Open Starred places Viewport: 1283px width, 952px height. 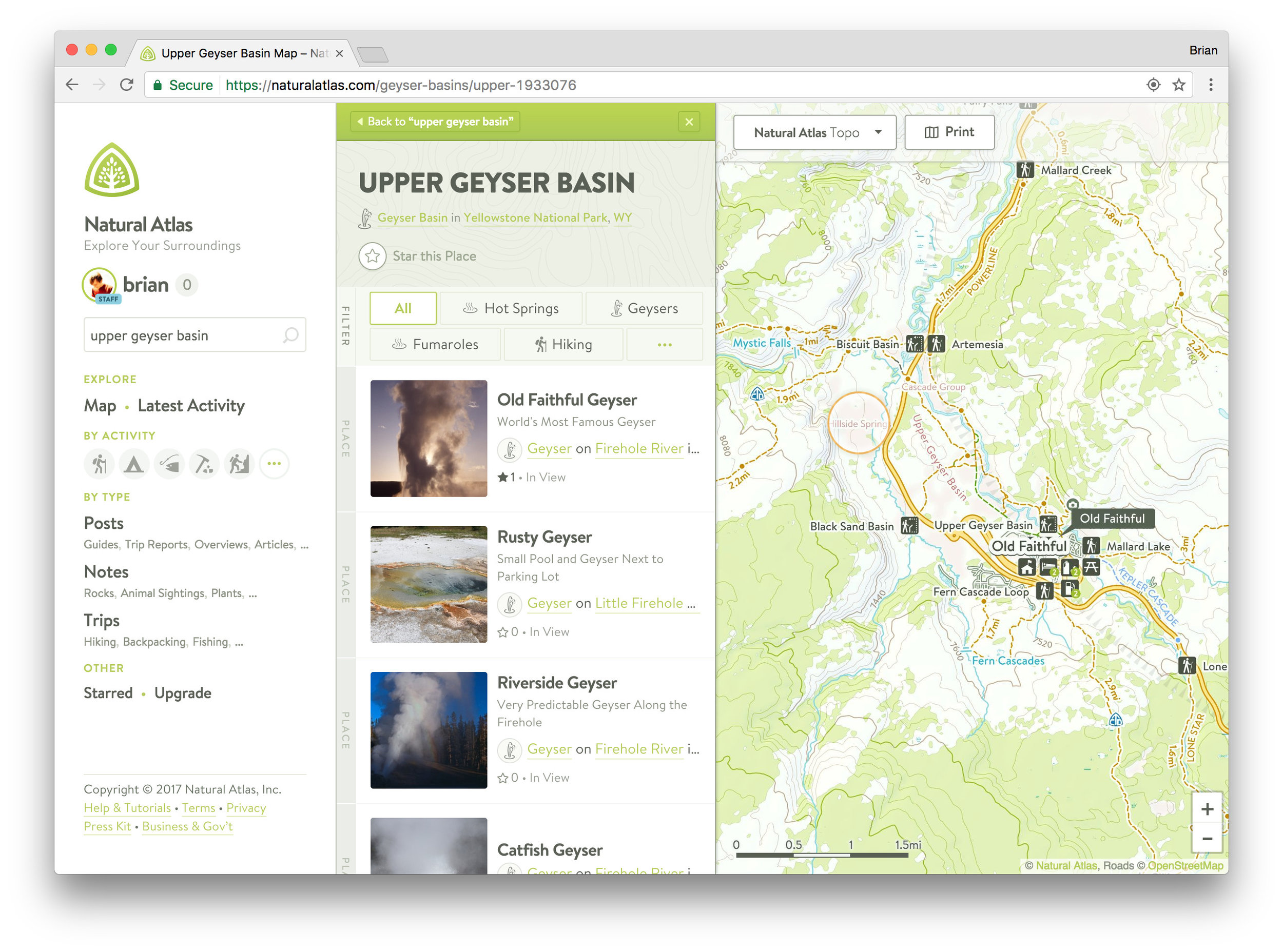click(x=108, y=693)
